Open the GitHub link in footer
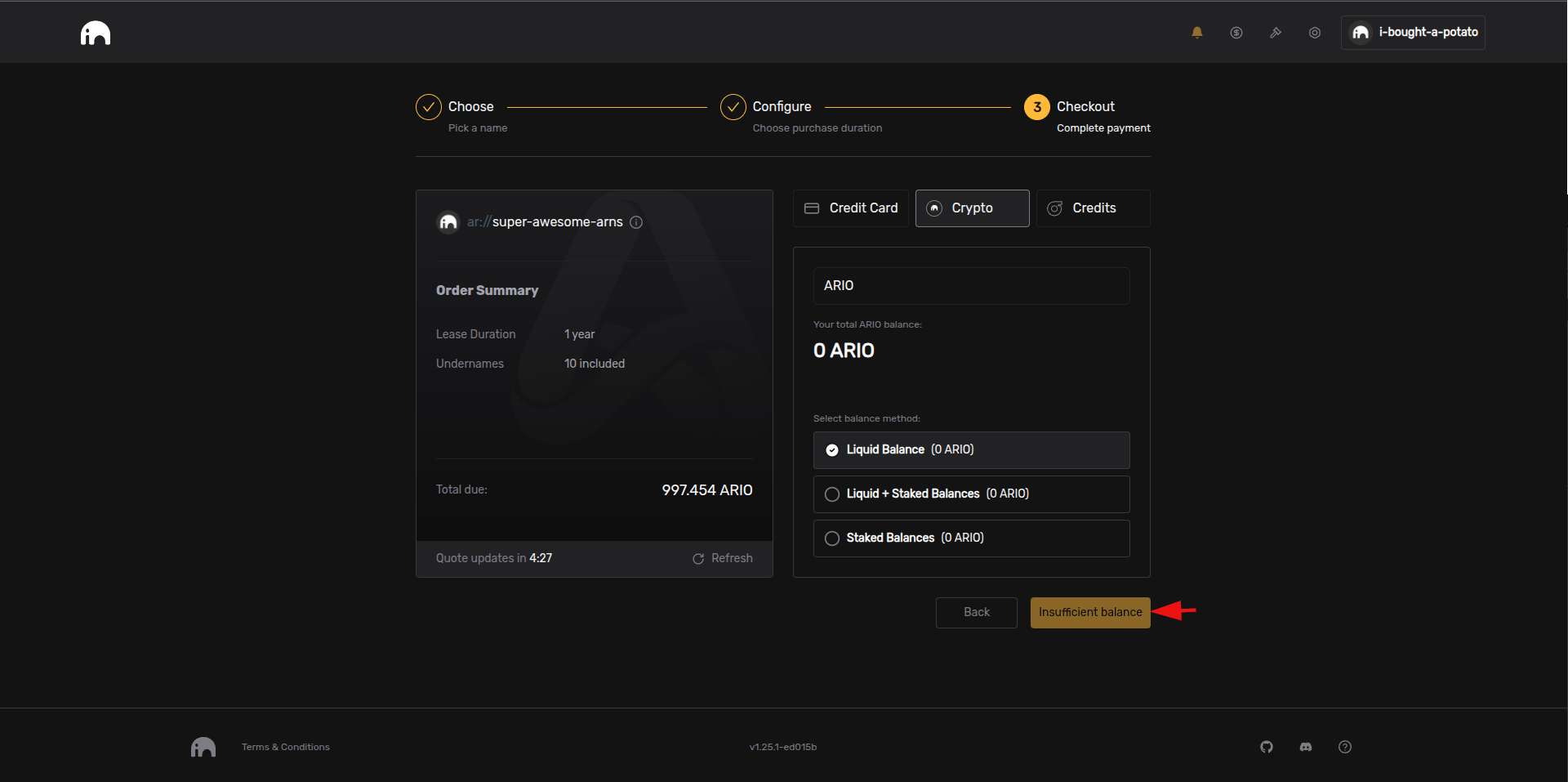 click(x=1266, y=747)
